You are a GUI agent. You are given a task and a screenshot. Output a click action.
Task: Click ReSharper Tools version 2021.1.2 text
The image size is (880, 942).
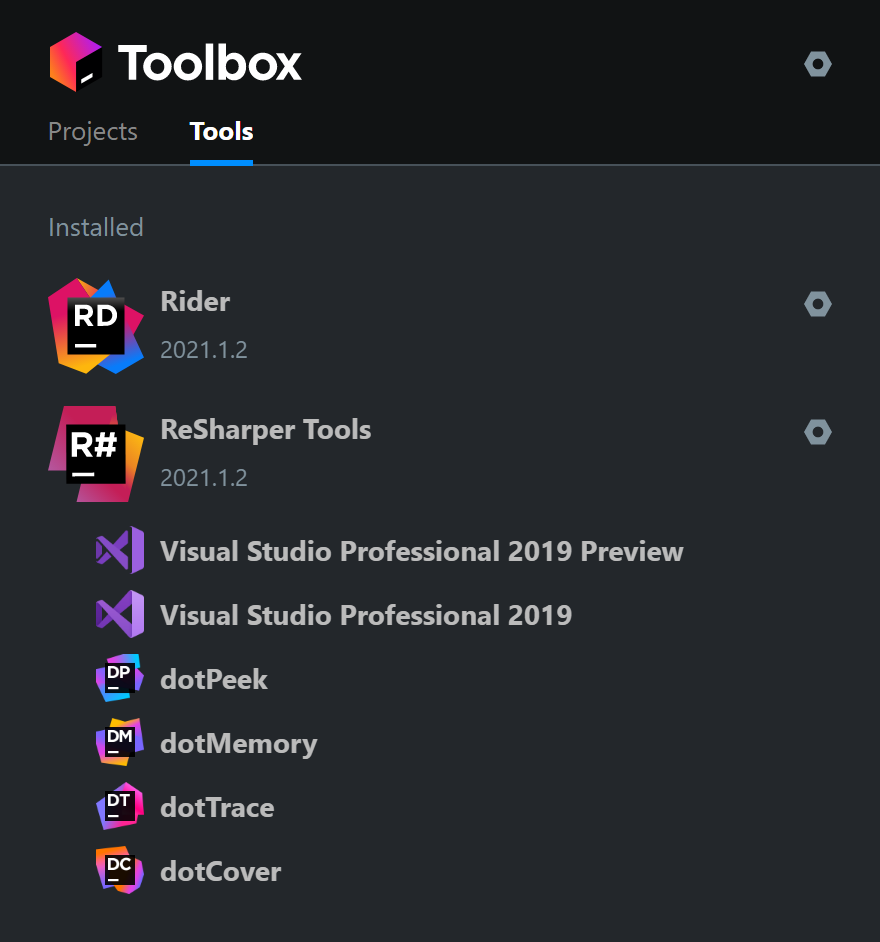pyautogui.click(x=204, y=478)
